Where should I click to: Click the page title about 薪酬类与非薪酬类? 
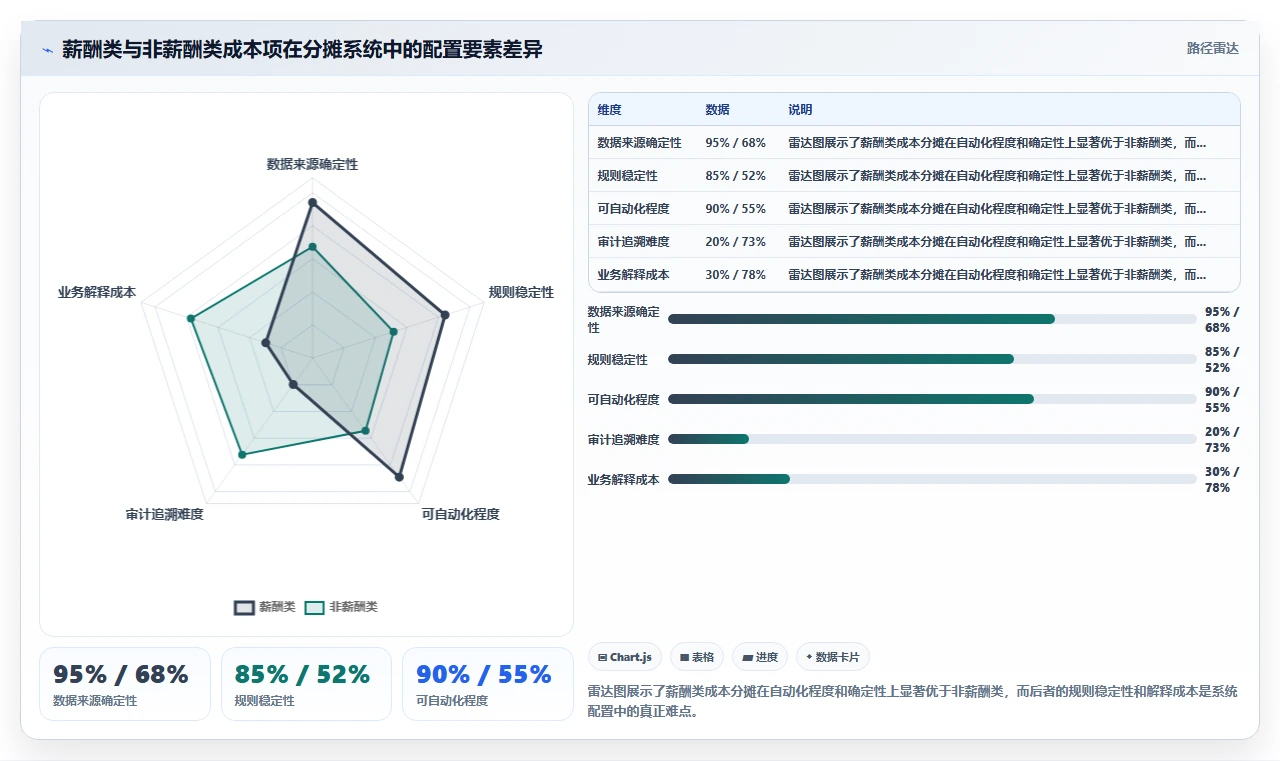(302, 49)
